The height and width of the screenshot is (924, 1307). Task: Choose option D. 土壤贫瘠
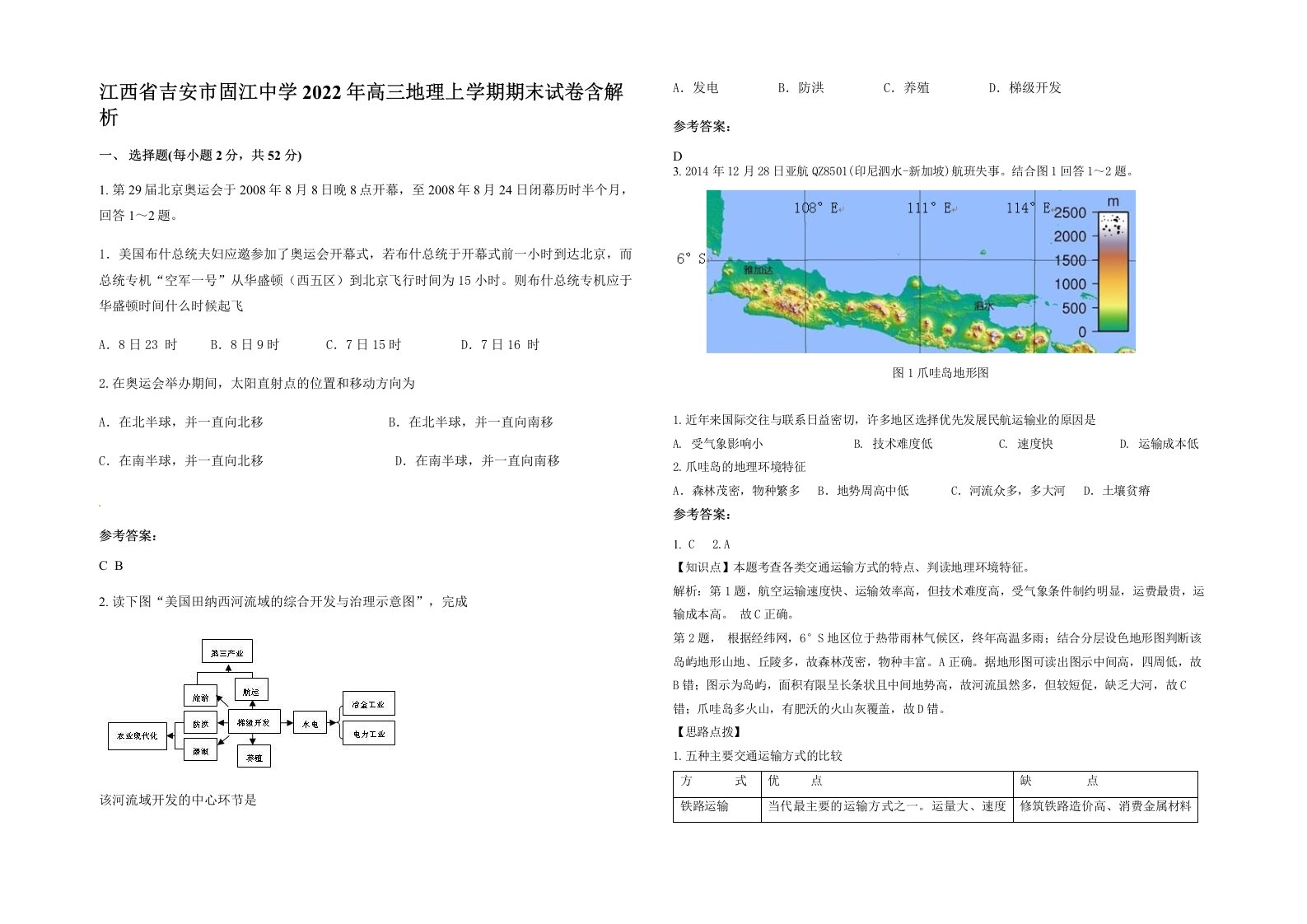(1117, 491)
